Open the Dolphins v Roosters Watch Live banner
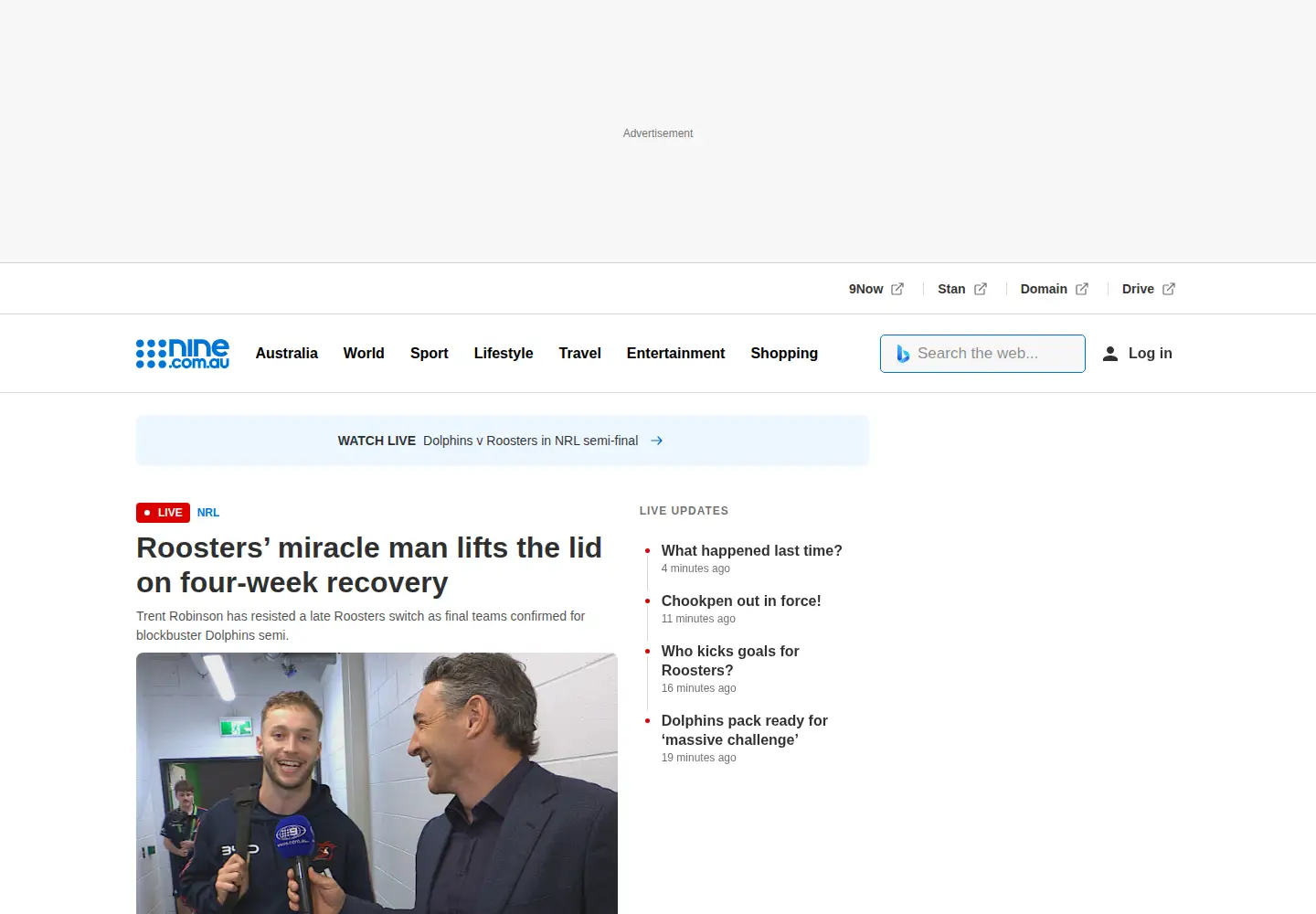1316x914 pixels. click(503, 441)
